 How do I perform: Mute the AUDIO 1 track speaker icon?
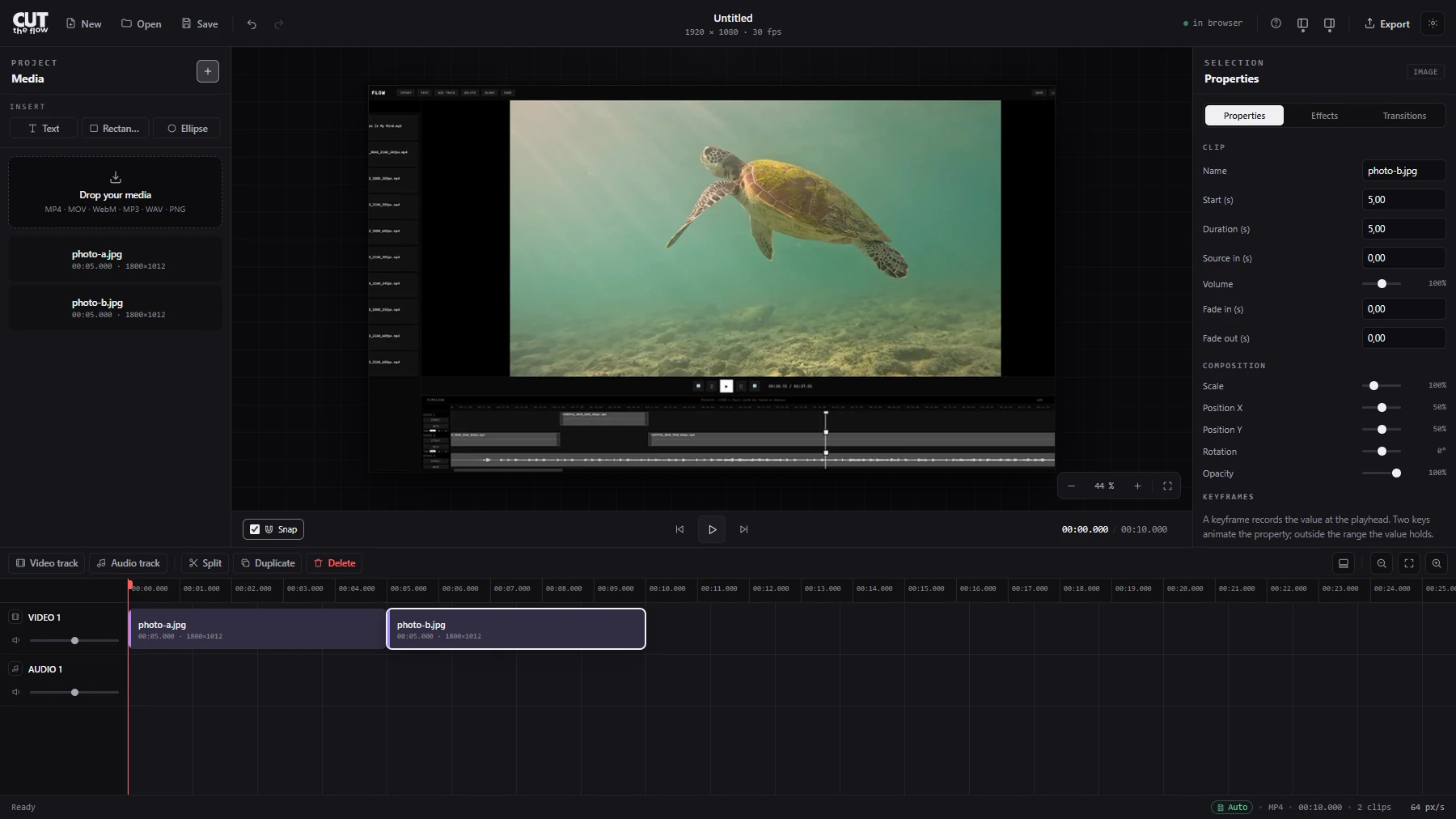coord(15,692)
